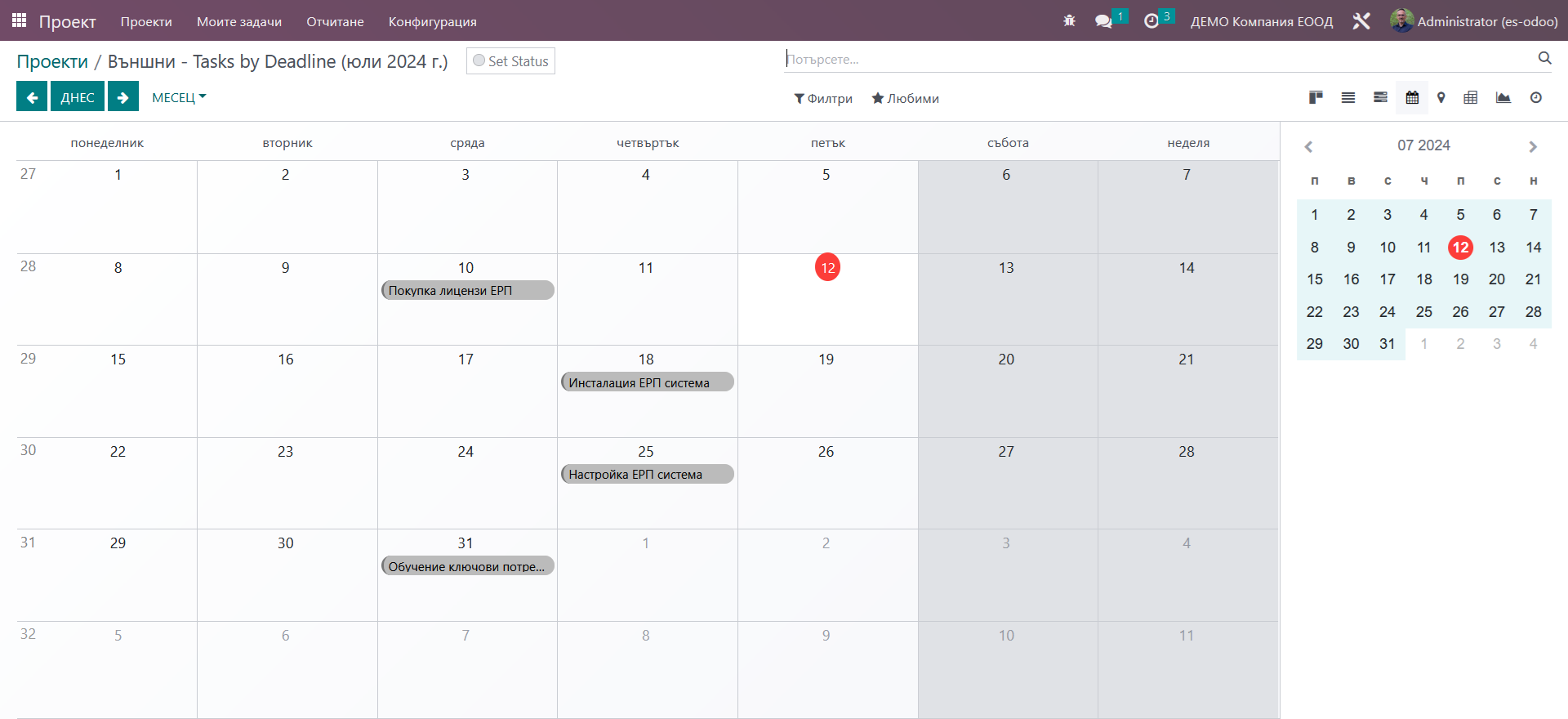Open the Отчитане menu
This screenshot has height=719, width=1568.
click(x=335, y=21)
